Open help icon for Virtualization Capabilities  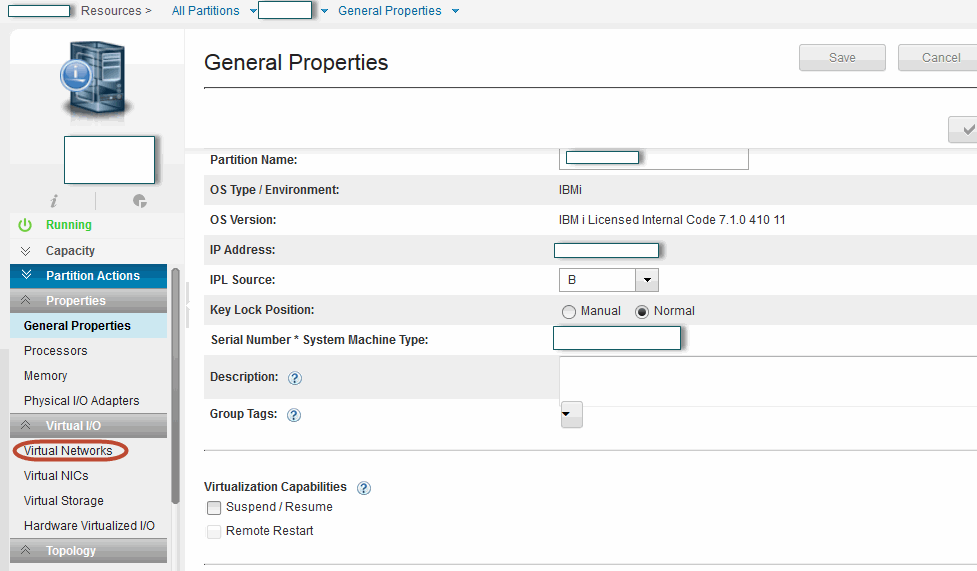(364, 488)
